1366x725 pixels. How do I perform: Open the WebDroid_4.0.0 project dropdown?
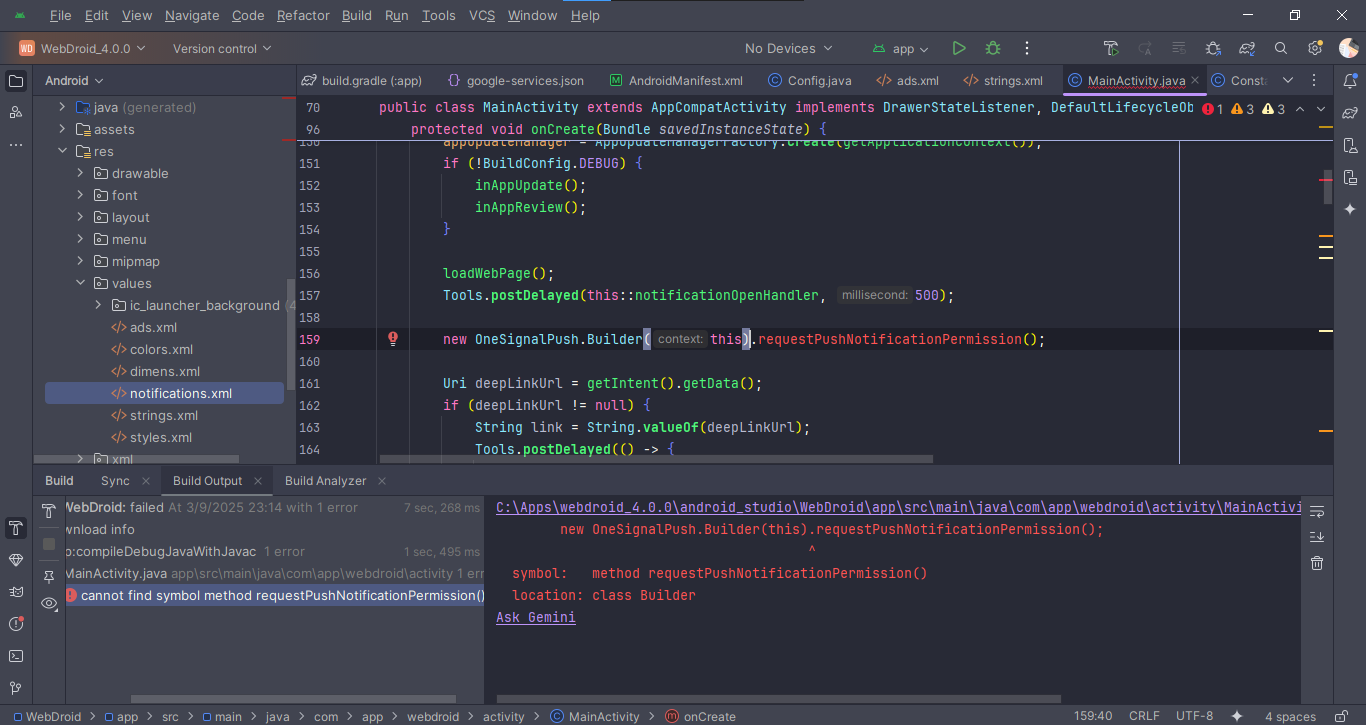(x=82, y=48)
